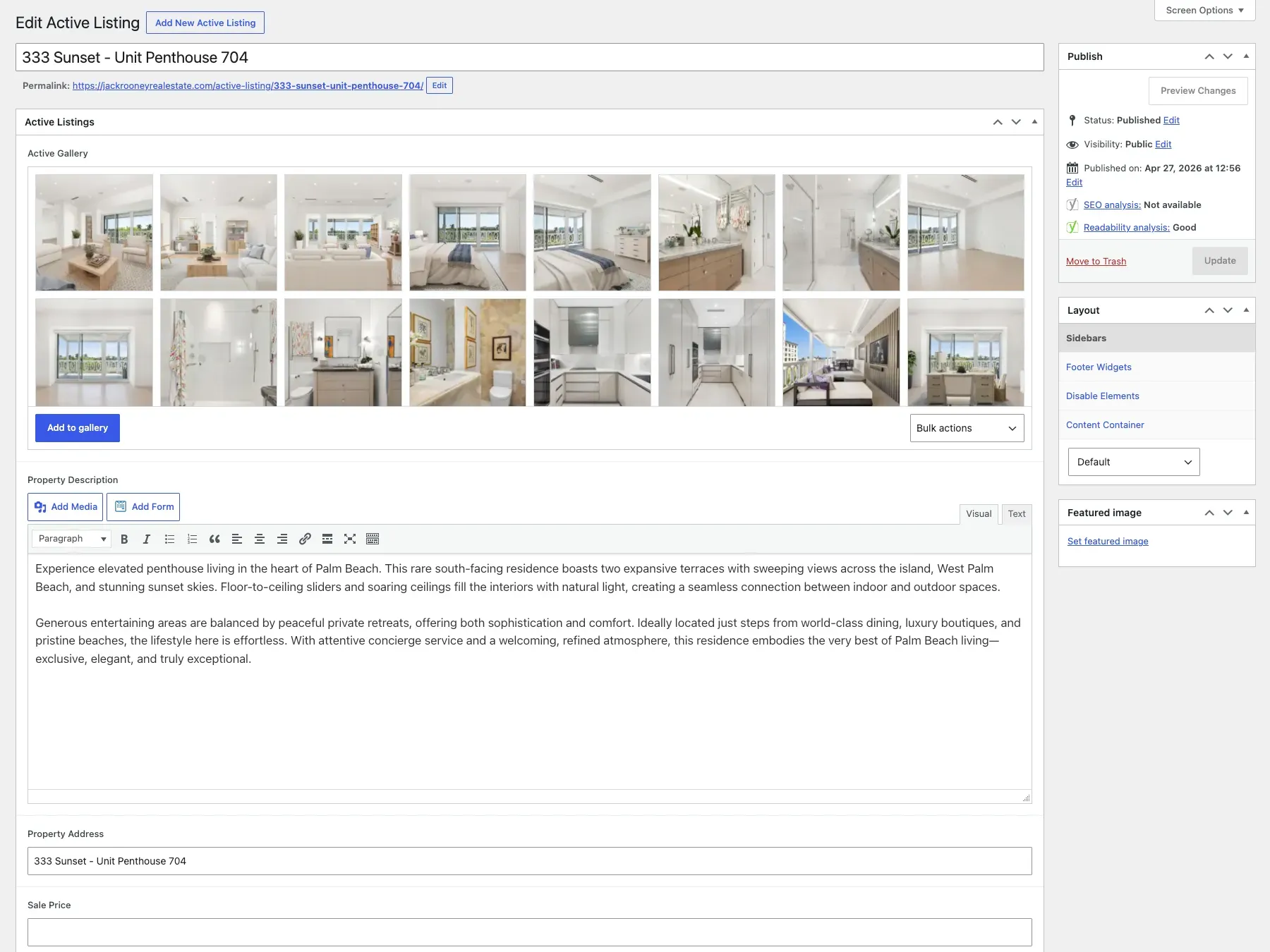1270x952 pixels.
Task: Click Set featured image link
Action: (1108, 542)
